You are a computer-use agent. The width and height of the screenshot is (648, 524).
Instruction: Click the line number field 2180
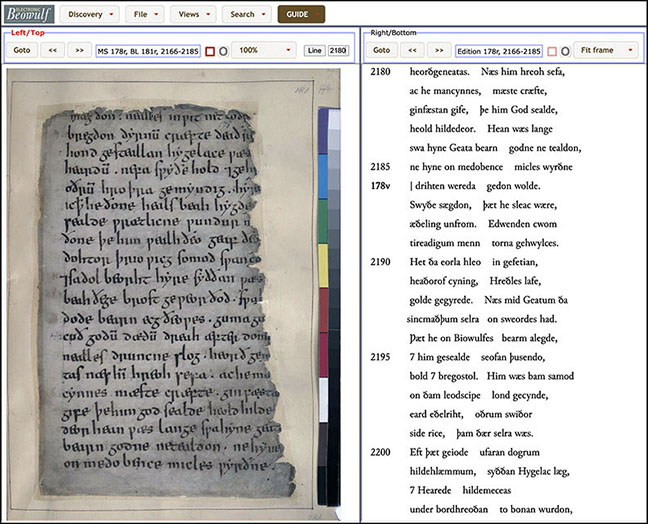[x=338, y=50]
